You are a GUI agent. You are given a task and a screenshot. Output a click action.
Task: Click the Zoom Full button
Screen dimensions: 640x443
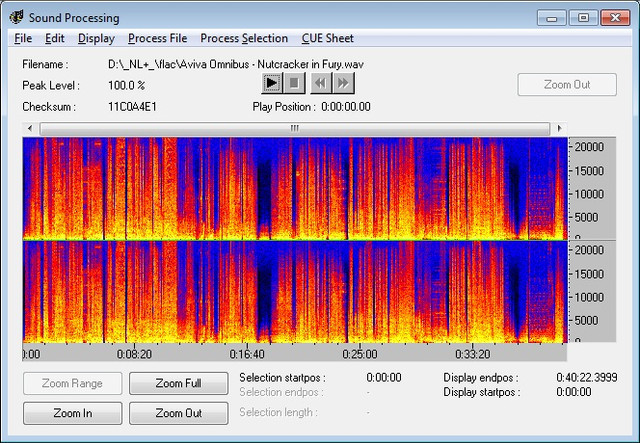point(178,383)
